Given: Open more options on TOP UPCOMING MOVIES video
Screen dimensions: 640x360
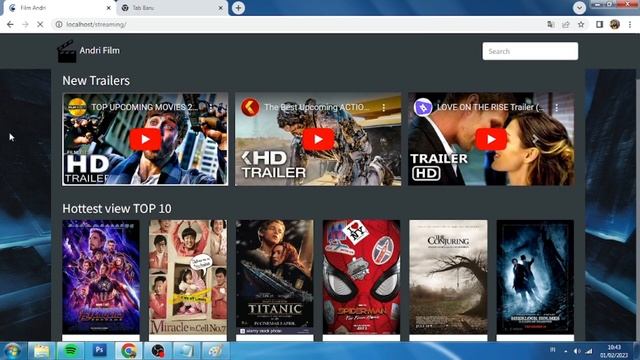Looking at the screenshot, I should point(211,108).
